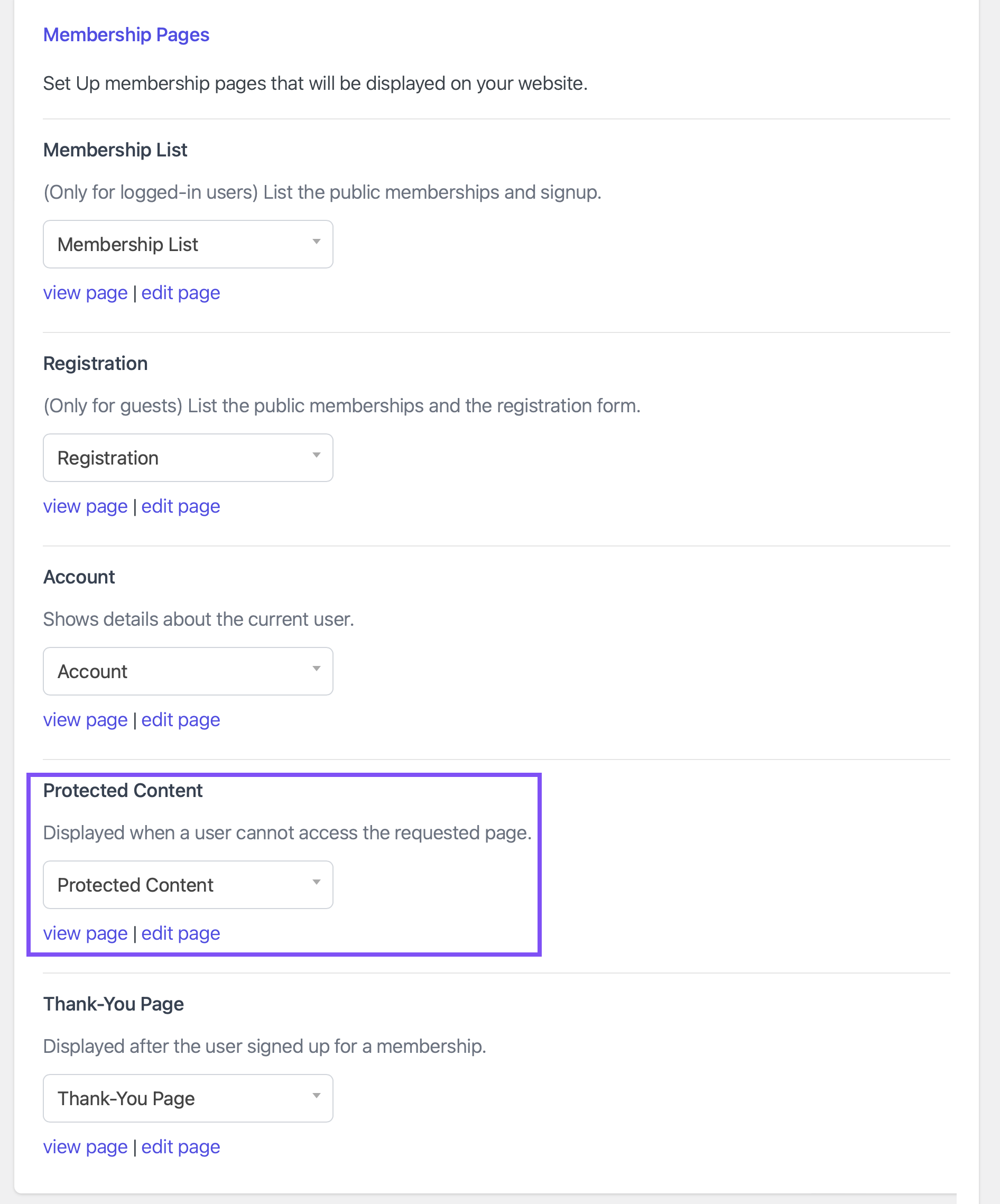Viewport: 1000px width, 1204px height.
Task: Expand the Protected Content page dropdown
Action: click(x=188, y=885)
